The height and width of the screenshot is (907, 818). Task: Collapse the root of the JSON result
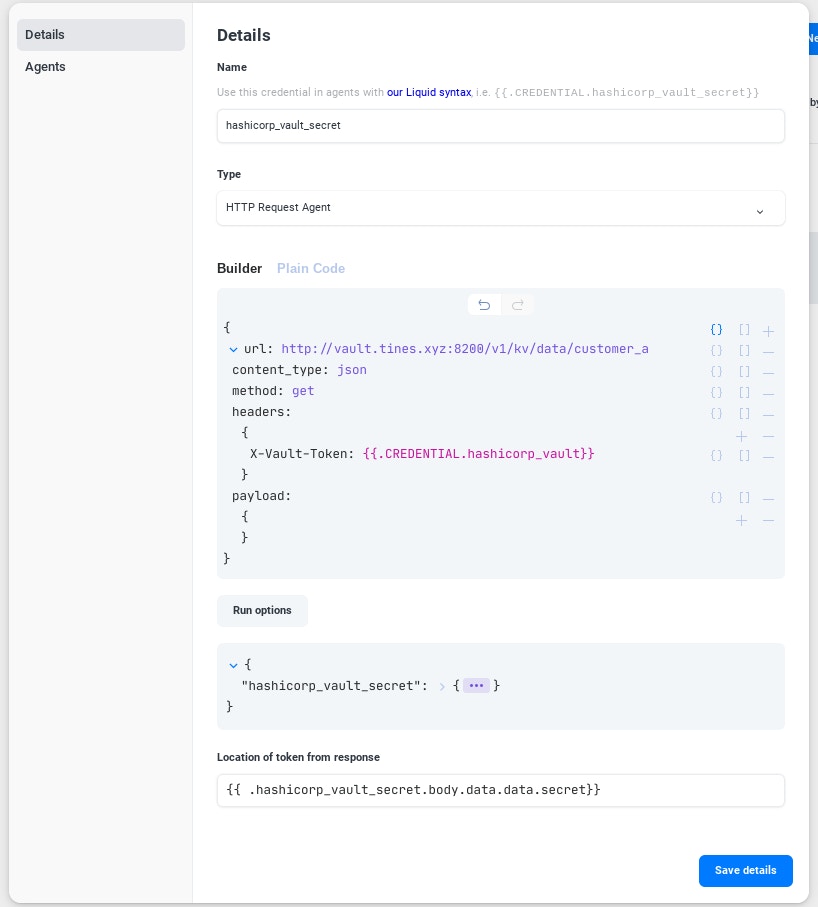(x=233, y=664)
